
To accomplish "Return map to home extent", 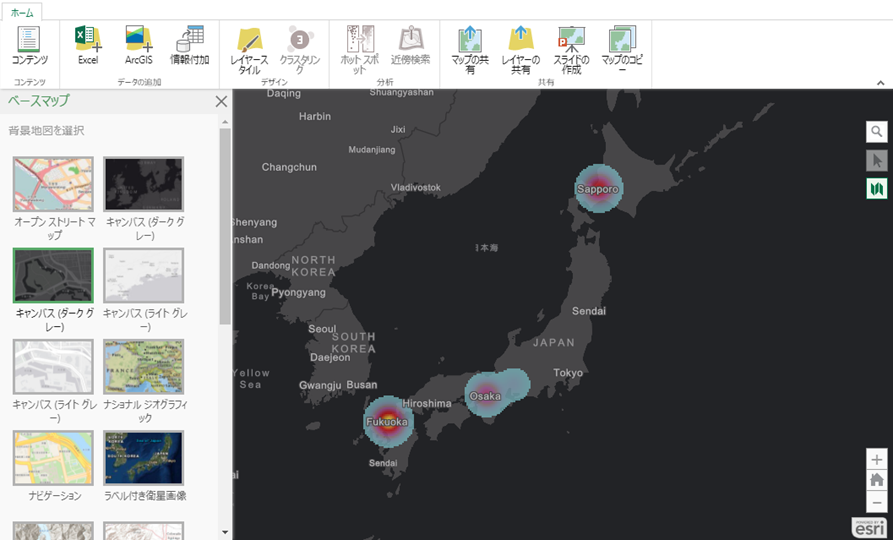I will [876, 481].
